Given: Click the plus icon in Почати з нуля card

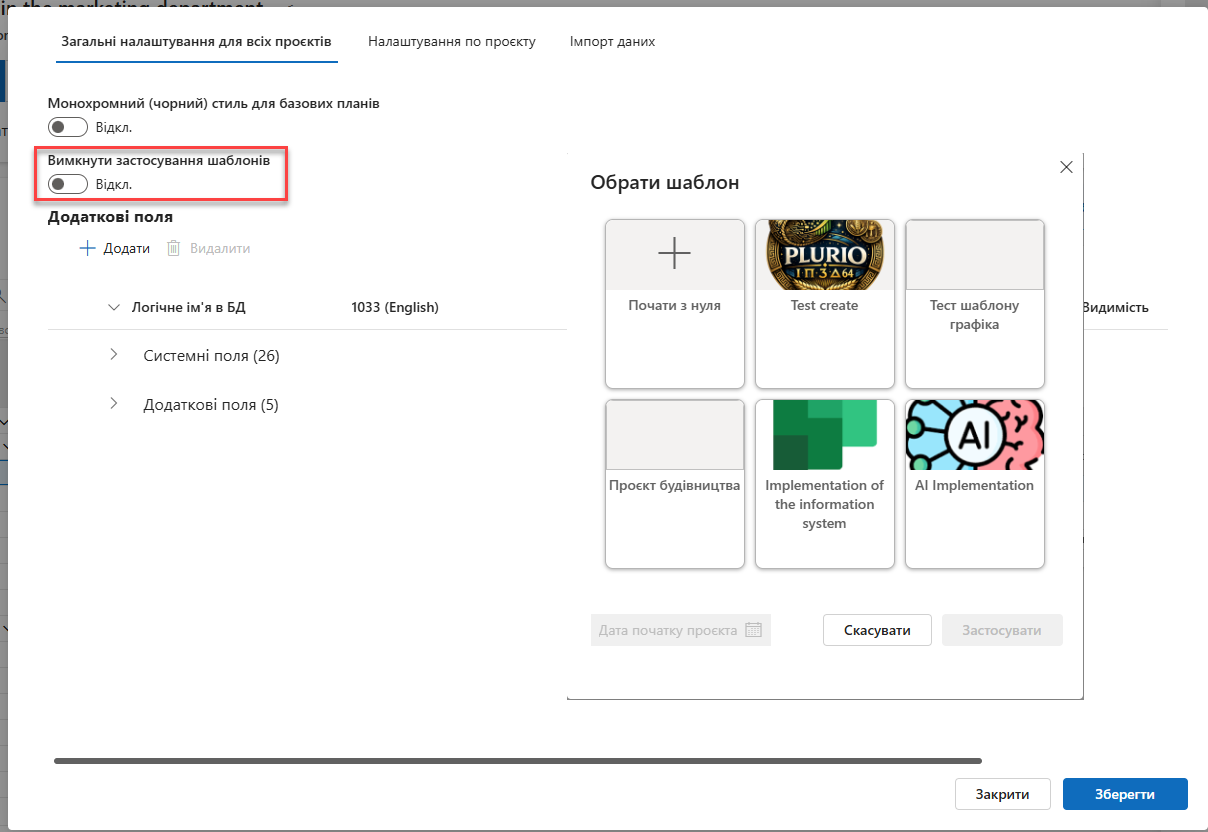Looking at the screenshot, I should click(x=675, y=254).
